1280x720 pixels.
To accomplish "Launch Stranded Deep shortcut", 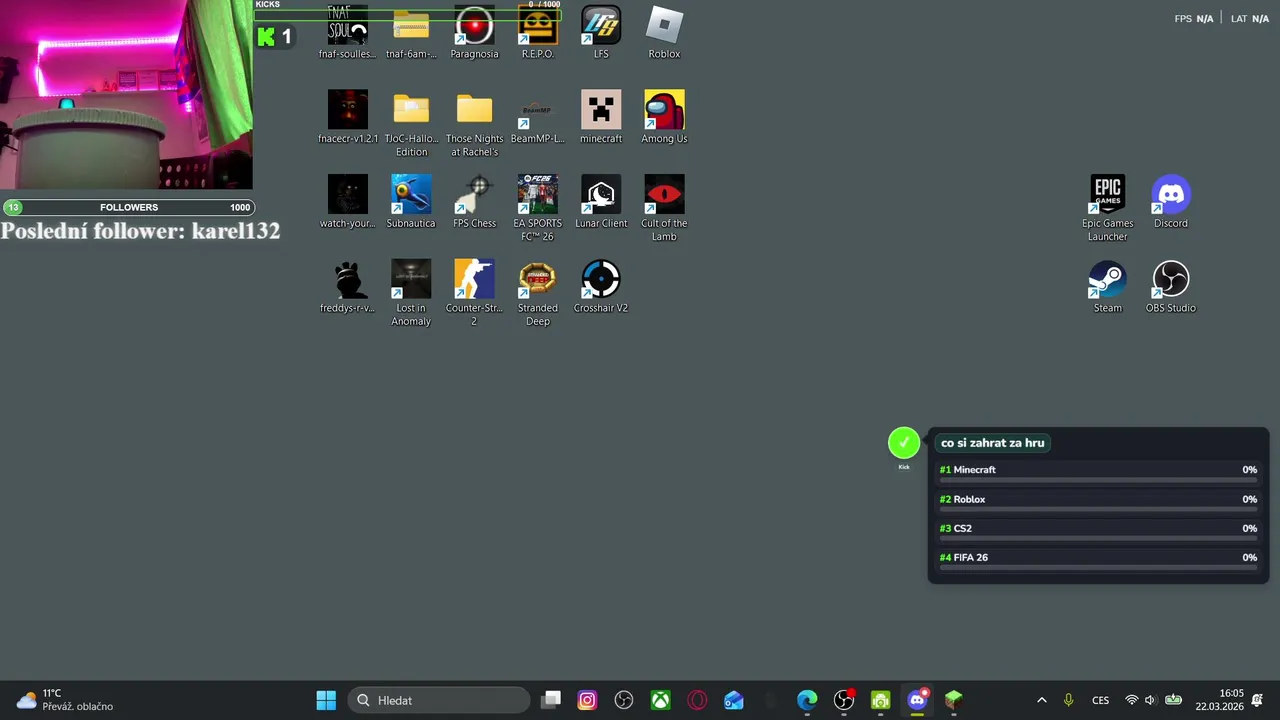I will pyautogui.click(x=537, y=293).
